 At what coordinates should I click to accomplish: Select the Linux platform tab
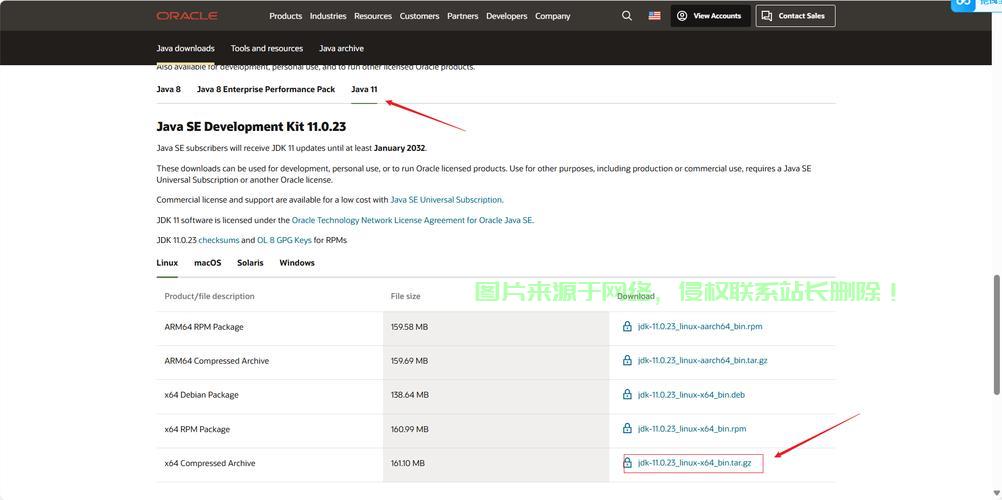(167, 263)
